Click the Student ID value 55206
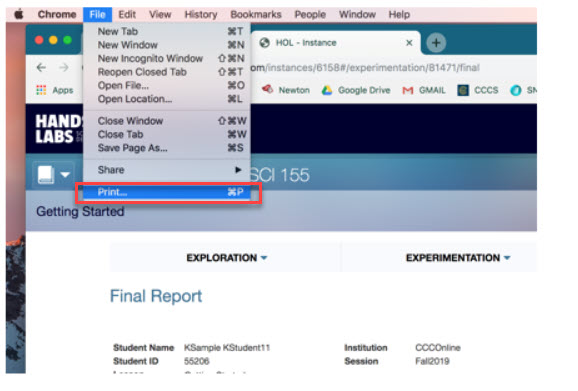The height and width of the screenshot is (391, 578). [x=196, y=361]
